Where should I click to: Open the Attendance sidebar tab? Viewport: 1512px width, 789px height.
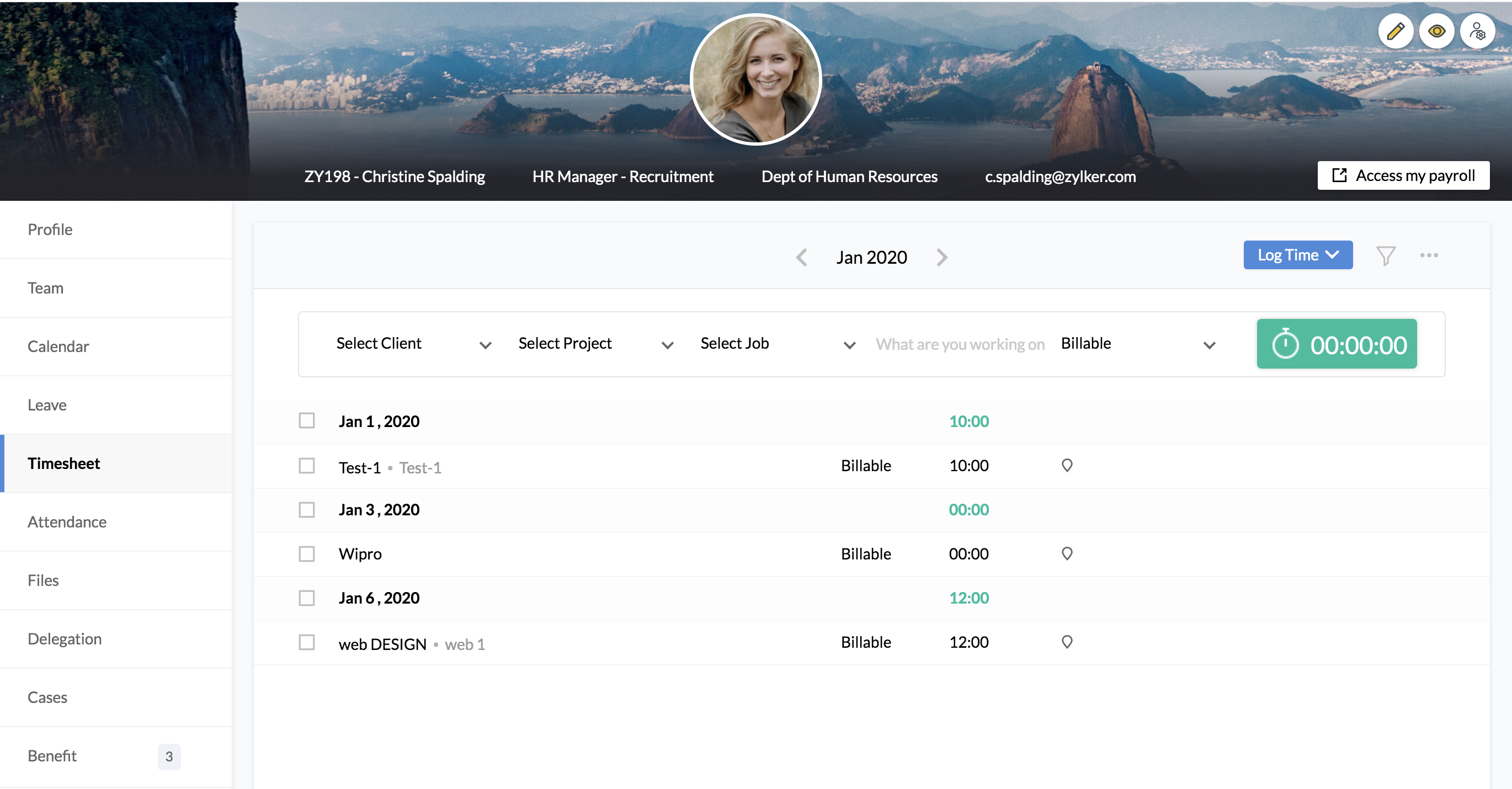[x=67, y=522]
